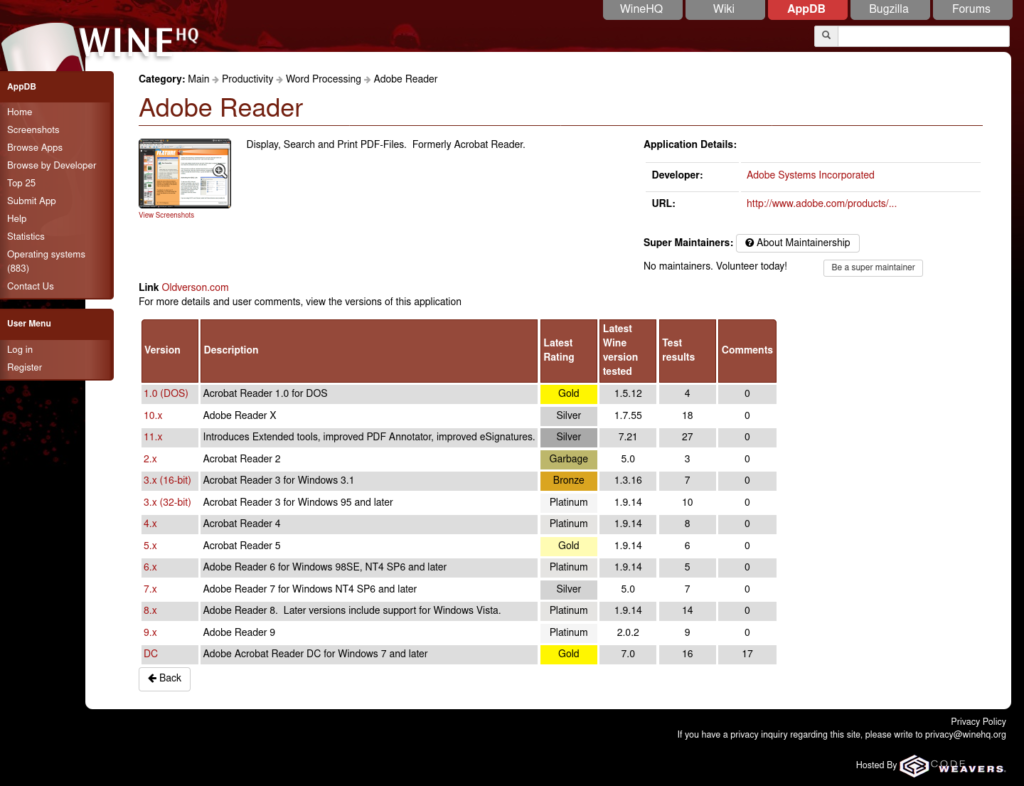1024x786 pixels.
Task: Open Operating systems (883) in sidebar
Action: [x=46, y=261]
